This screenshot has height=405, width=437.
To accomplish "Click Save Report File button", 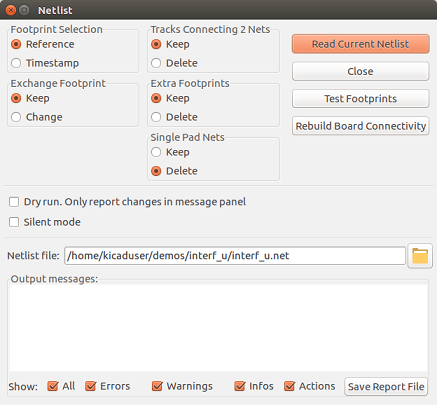I will (x=386, y=387).
